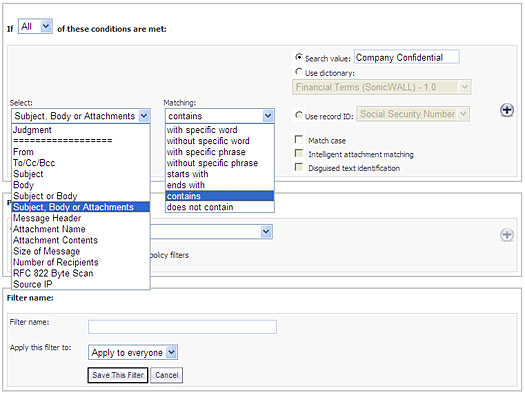Focus the Search value text field
Screen dimensions: 525x395
point(406,57)
